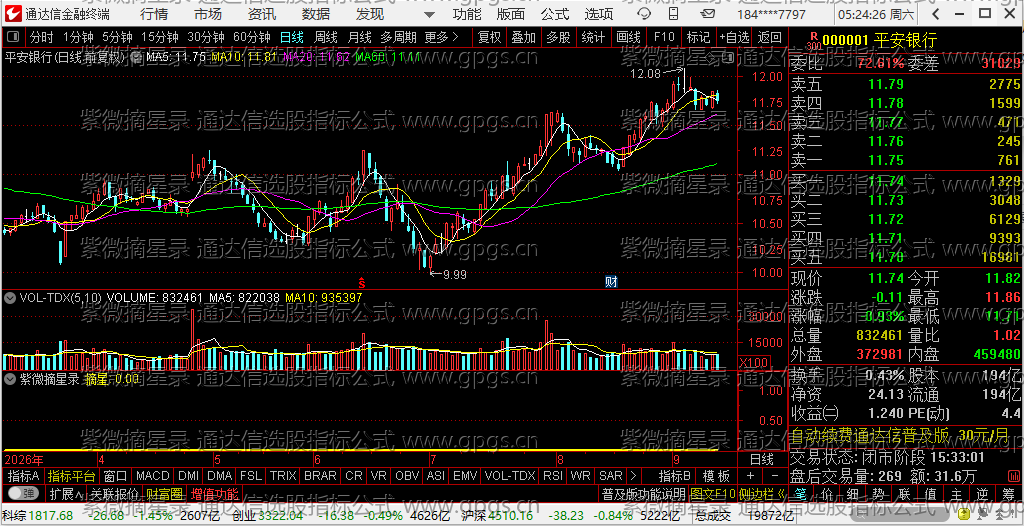
Task: Click the 叠加 overlay button
Action: [x=524, y=37]
